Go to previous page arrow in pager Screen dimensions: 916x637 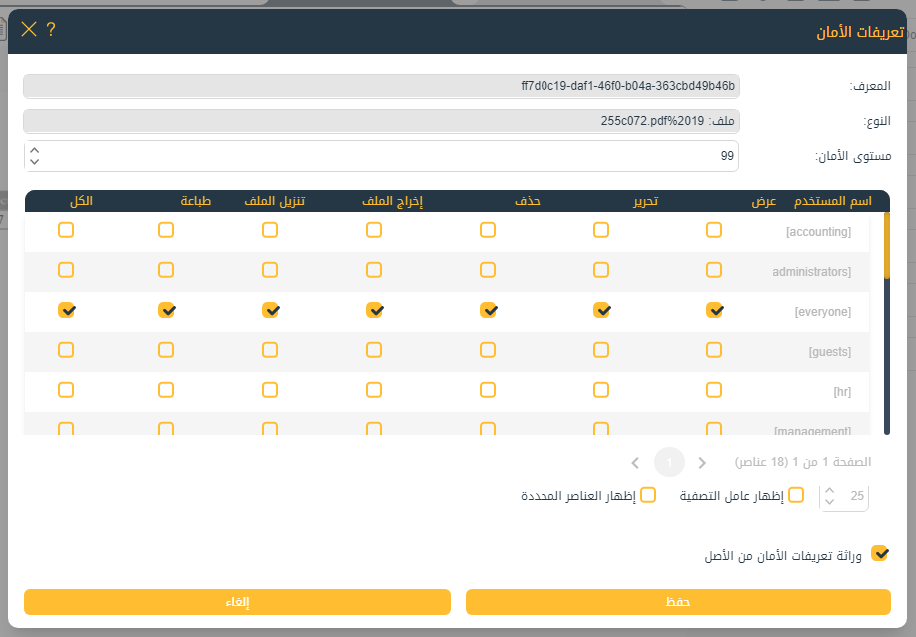click(702, 462)
